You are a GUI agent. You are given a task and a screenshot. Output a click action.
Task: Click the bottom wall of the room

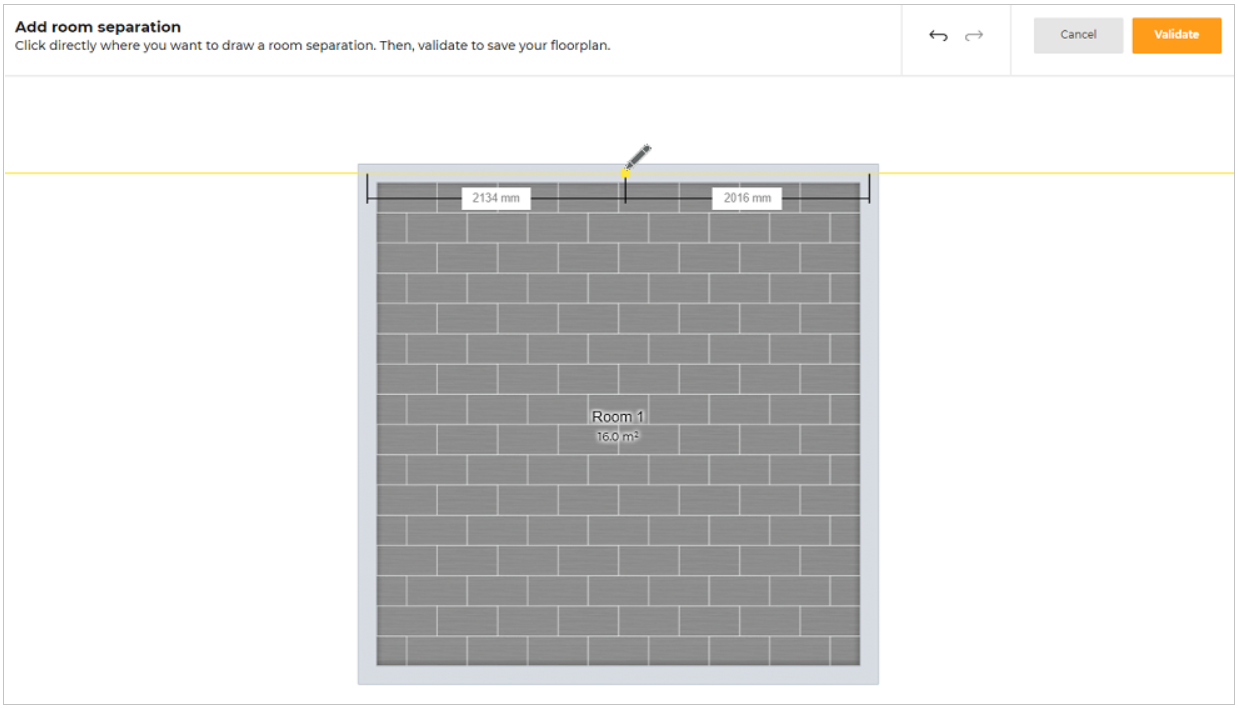click(x=618, y=675)
